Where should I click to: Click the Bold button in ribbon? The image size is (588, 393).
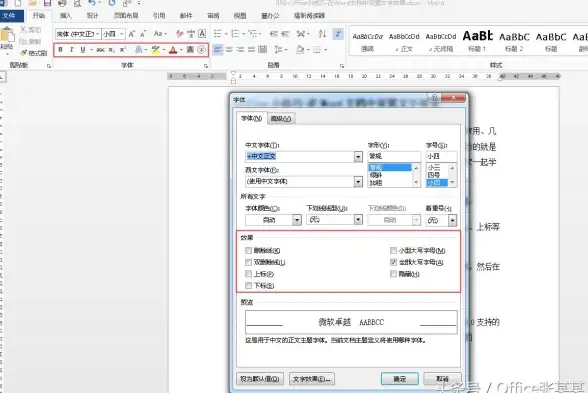pos(60,50)
